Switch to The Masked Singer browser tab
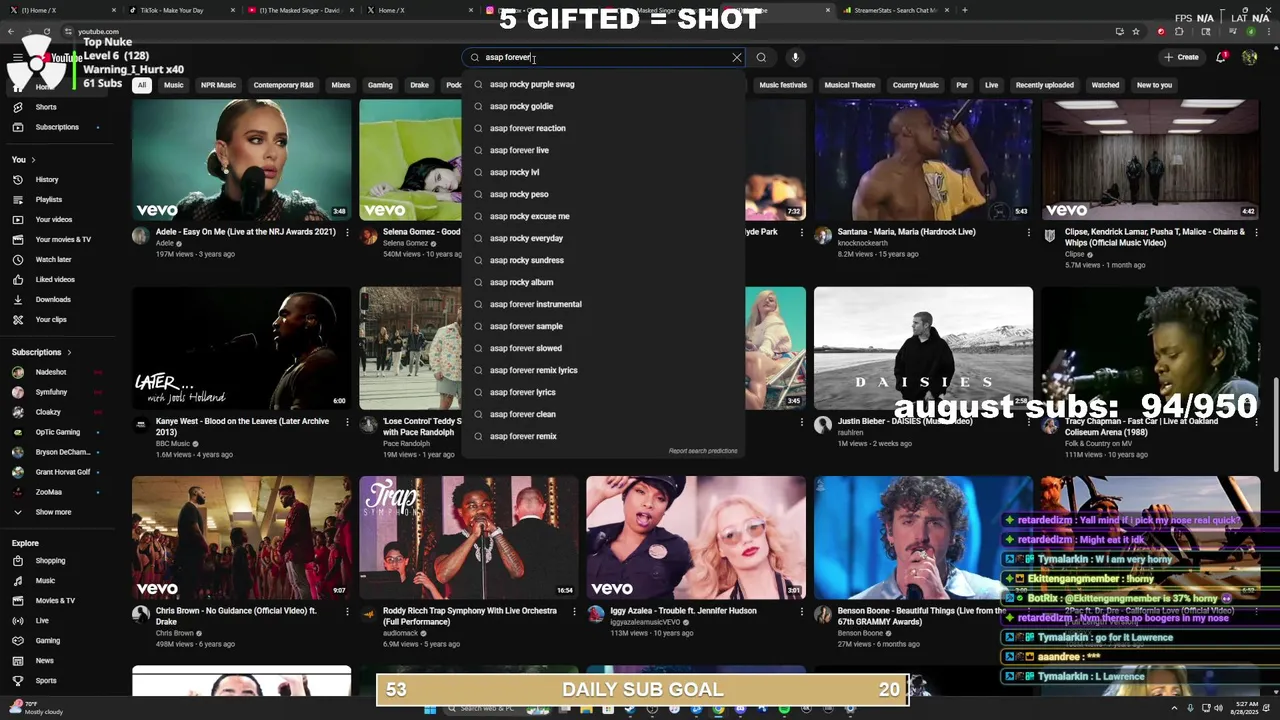Screen dimensions: 1280x720 point(299,10)
